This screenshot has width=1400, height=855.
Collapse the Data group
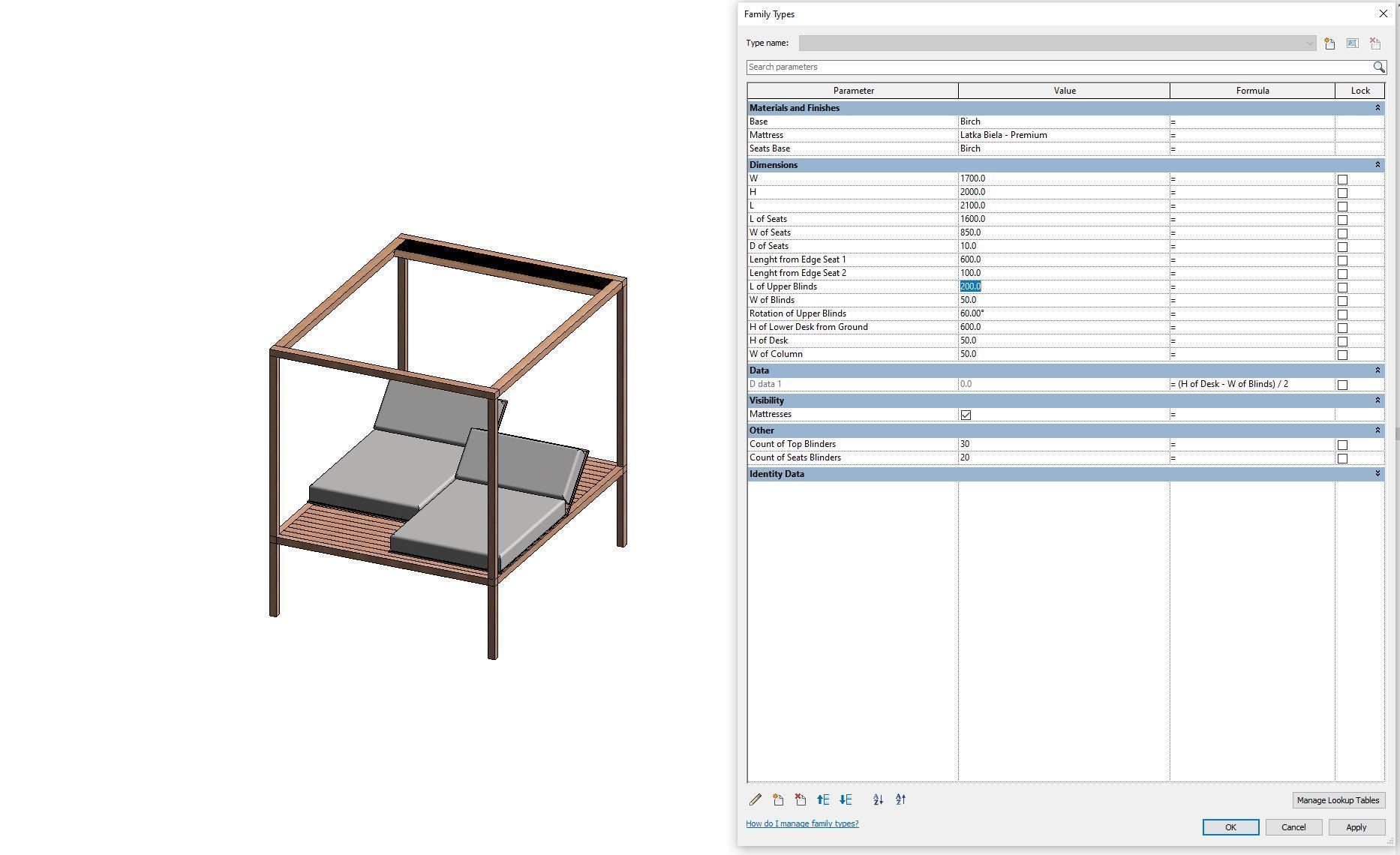1377,370
